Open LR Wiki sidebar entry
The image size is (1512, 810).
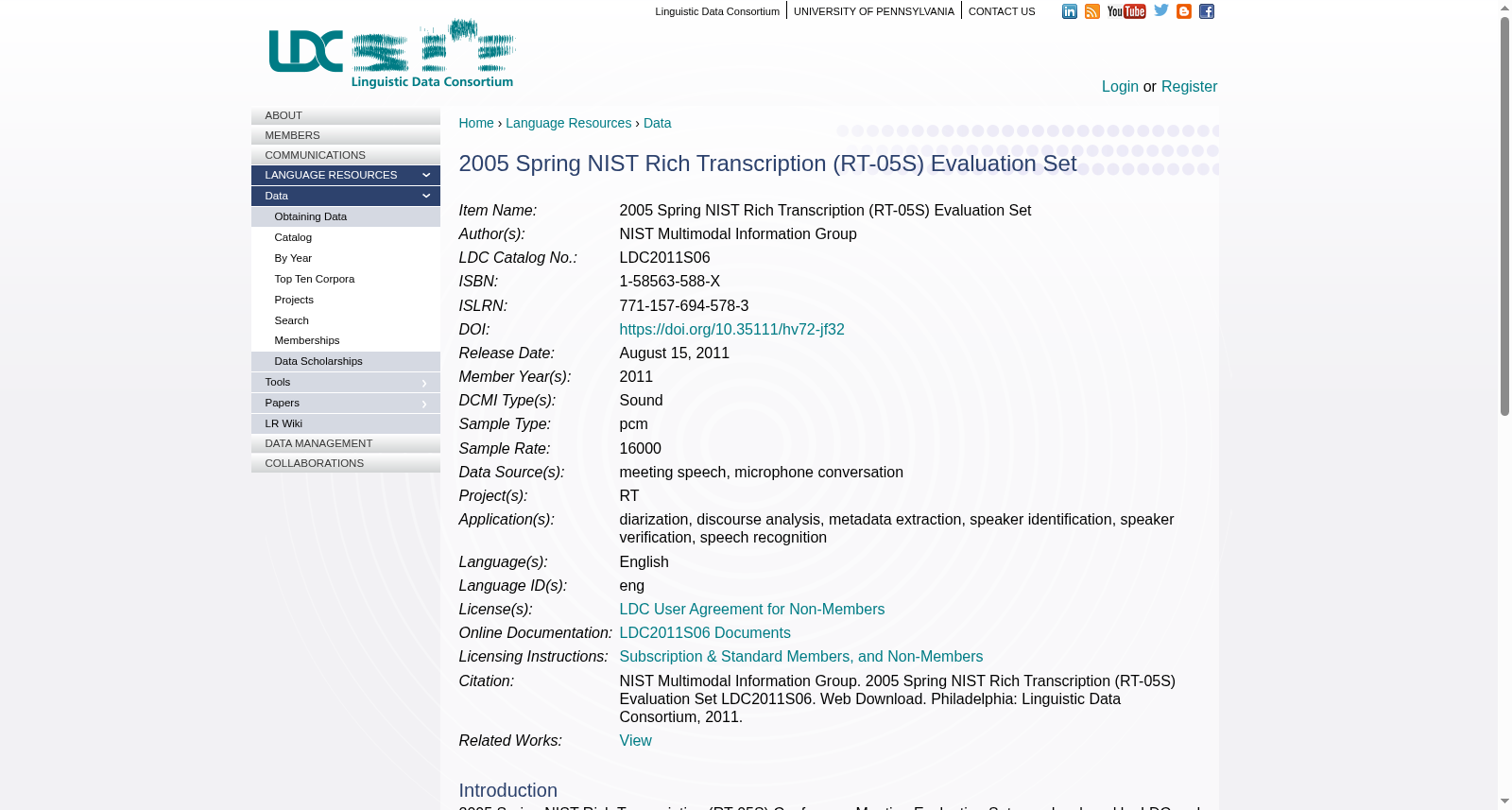[x=346, y=423]
